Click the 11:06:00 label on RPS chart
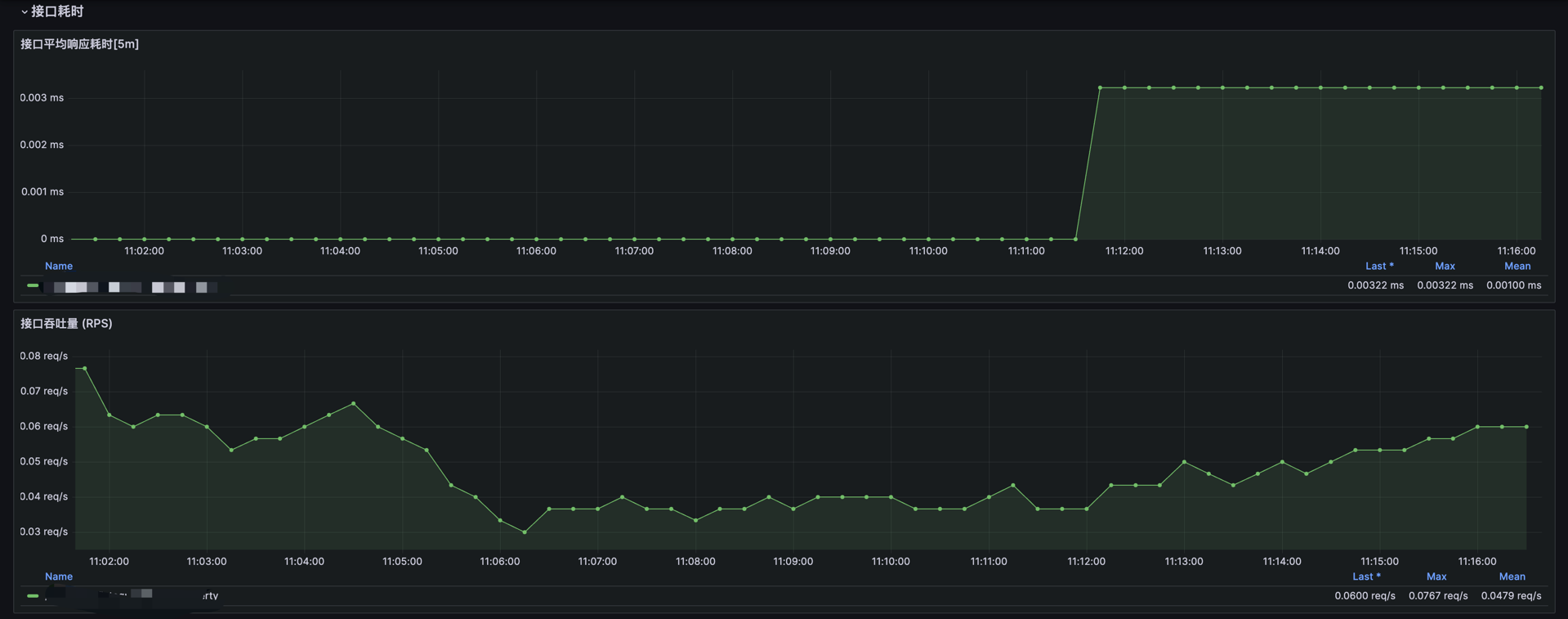 [x=500, y=562]
